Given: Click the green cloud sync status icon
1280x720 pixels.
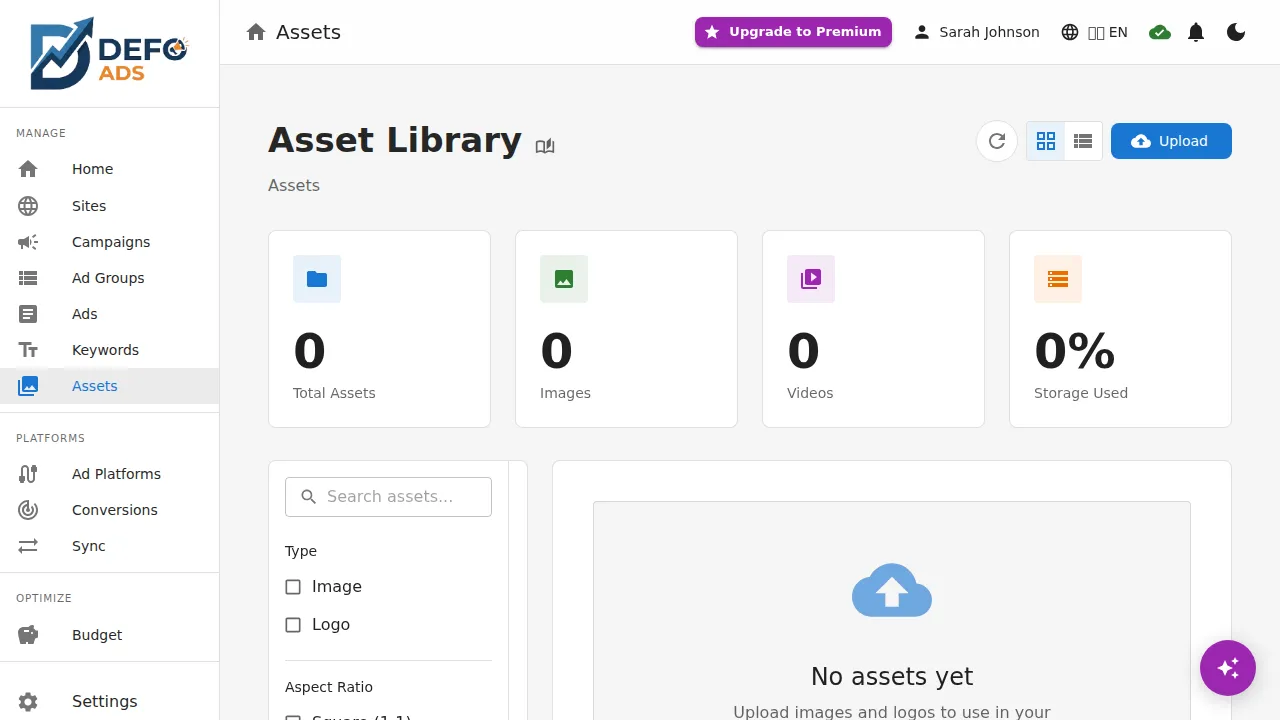Looking at the screenshot, I should coord(1160,32).
